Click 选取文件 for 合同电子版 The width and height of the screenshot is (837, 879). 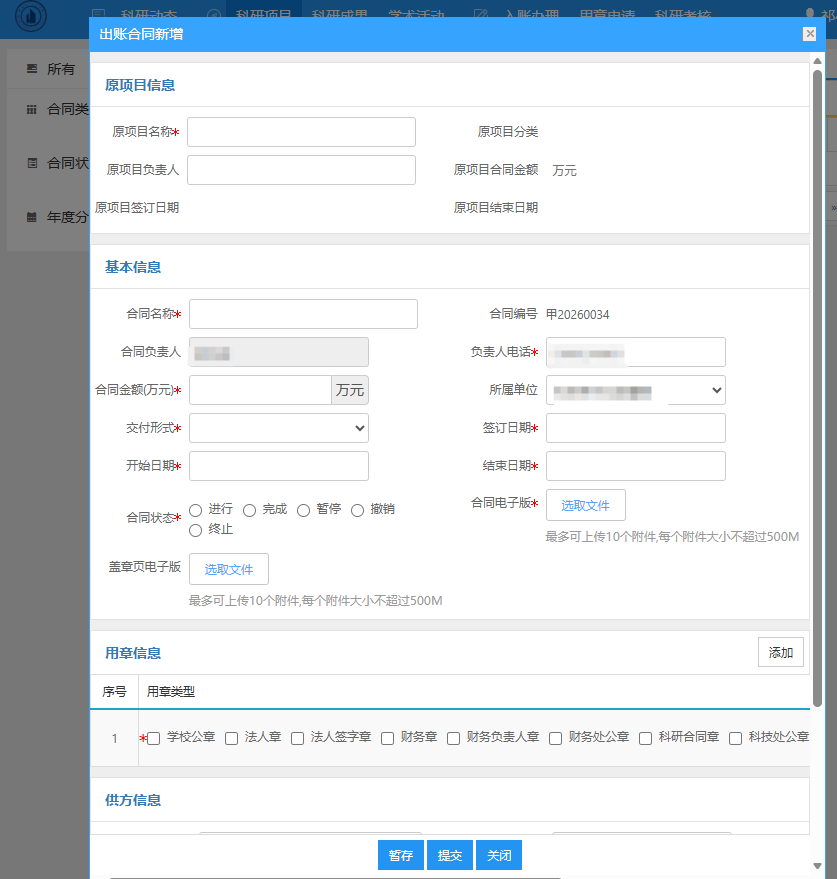coord(585,505)
